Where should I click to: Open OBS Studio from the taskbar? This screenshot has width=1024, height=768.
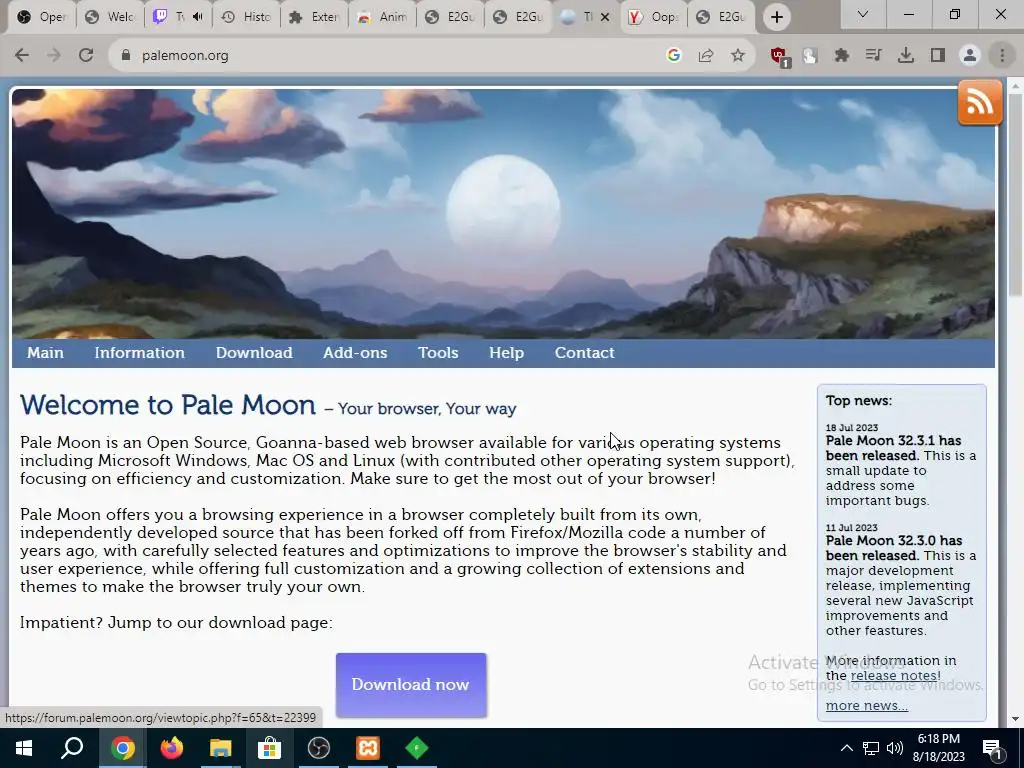319,748
